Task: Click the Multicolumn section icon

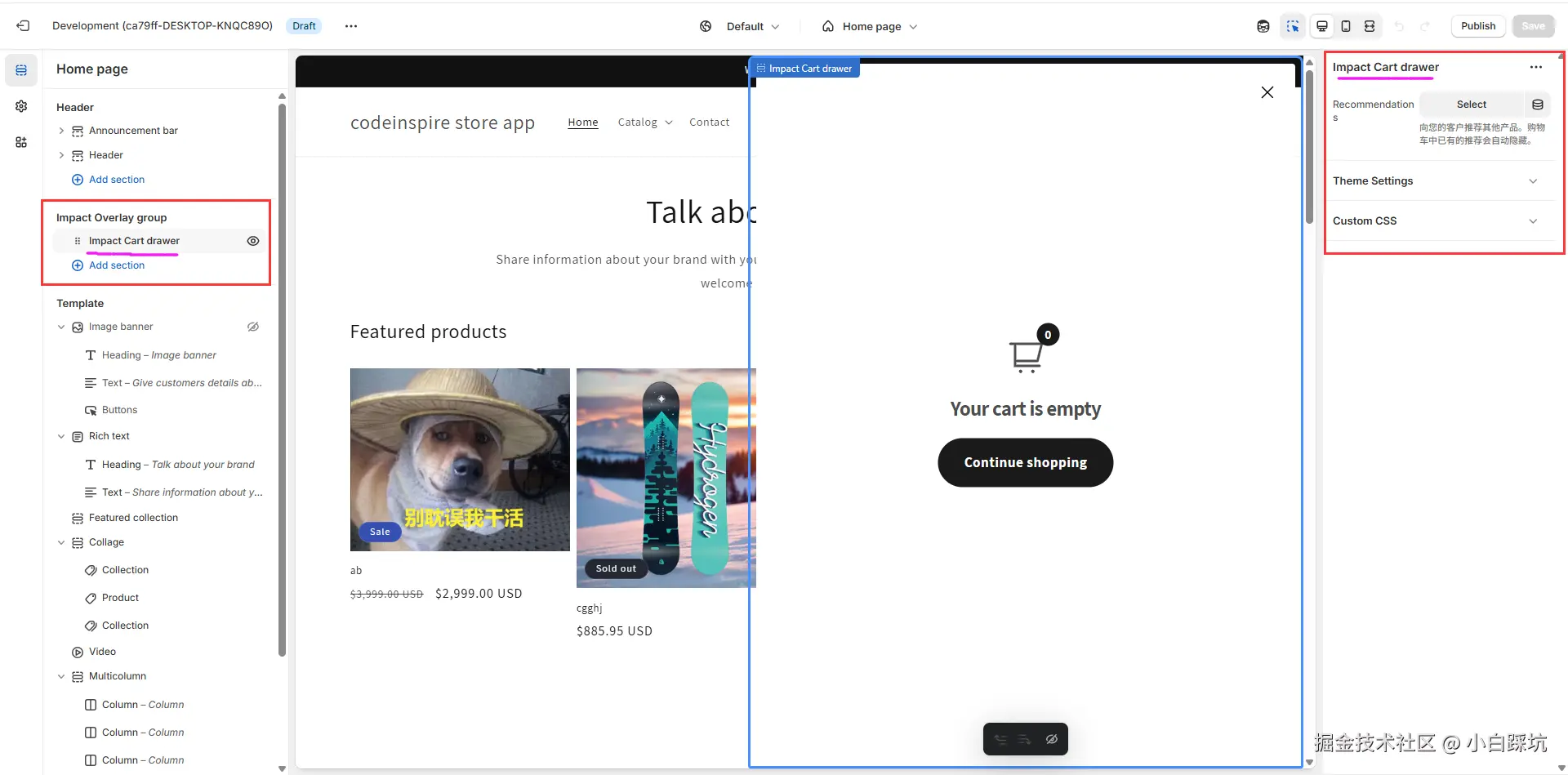Action: 78,676
